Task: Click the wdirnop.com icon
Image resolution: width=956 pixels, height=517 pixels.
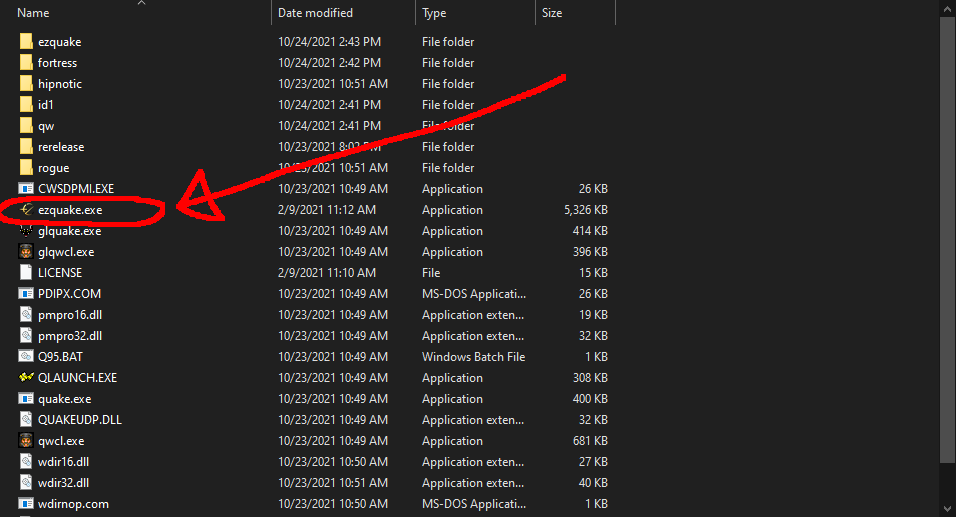Action: click(26, 504)
